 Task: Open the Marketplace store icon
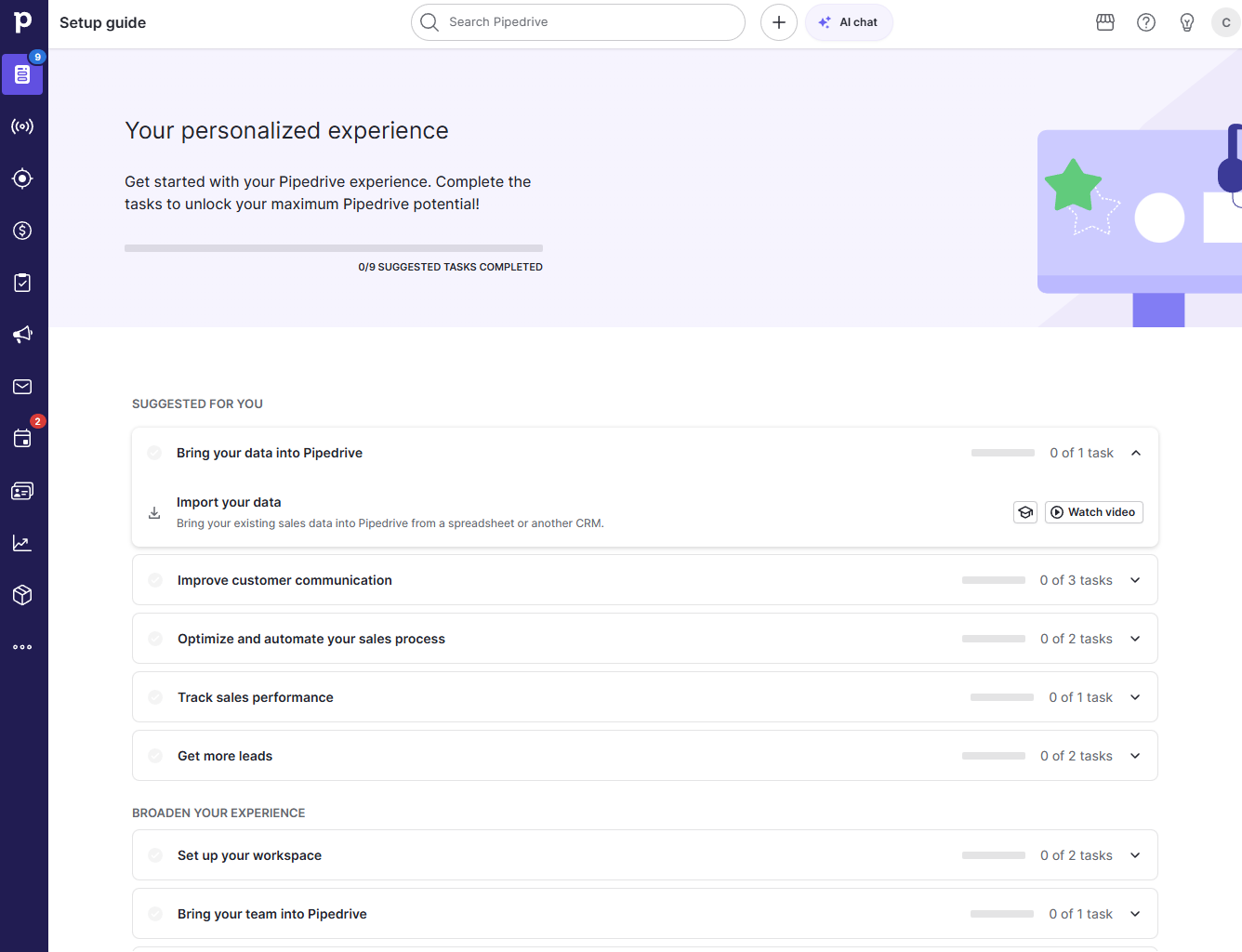pos(1105,22)
